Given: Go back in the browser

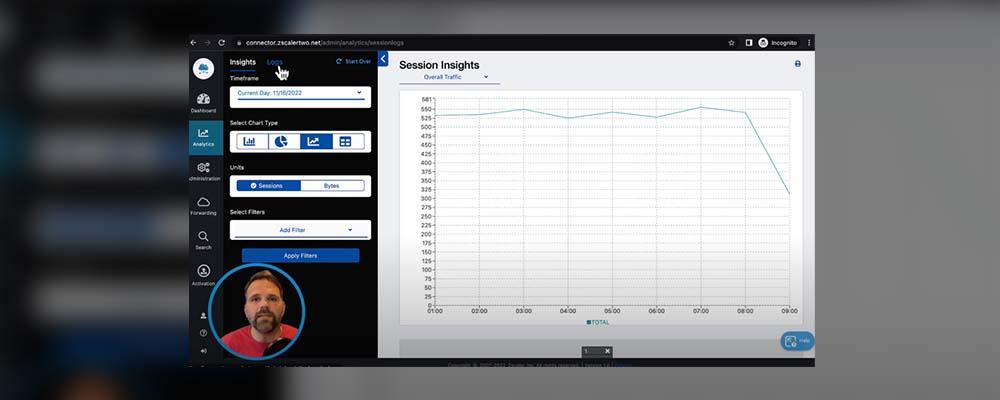Looking at the screenshot, I should (x=193, y=43).
